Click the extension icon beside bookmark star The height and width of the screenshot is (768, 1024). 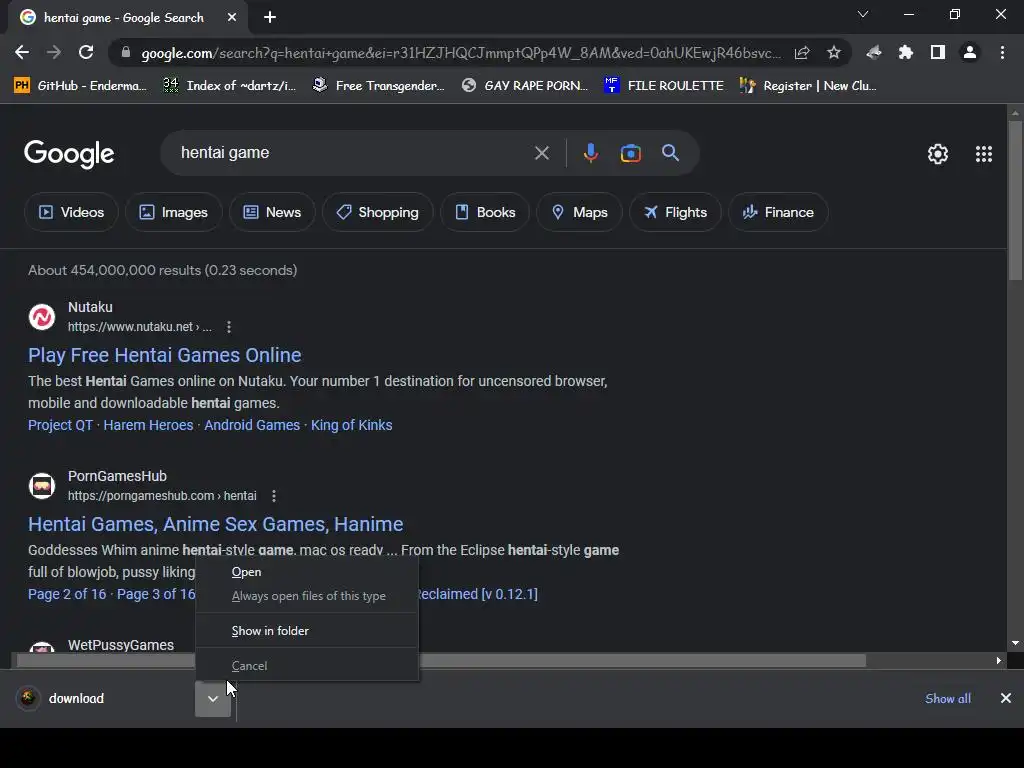point(873,53)
